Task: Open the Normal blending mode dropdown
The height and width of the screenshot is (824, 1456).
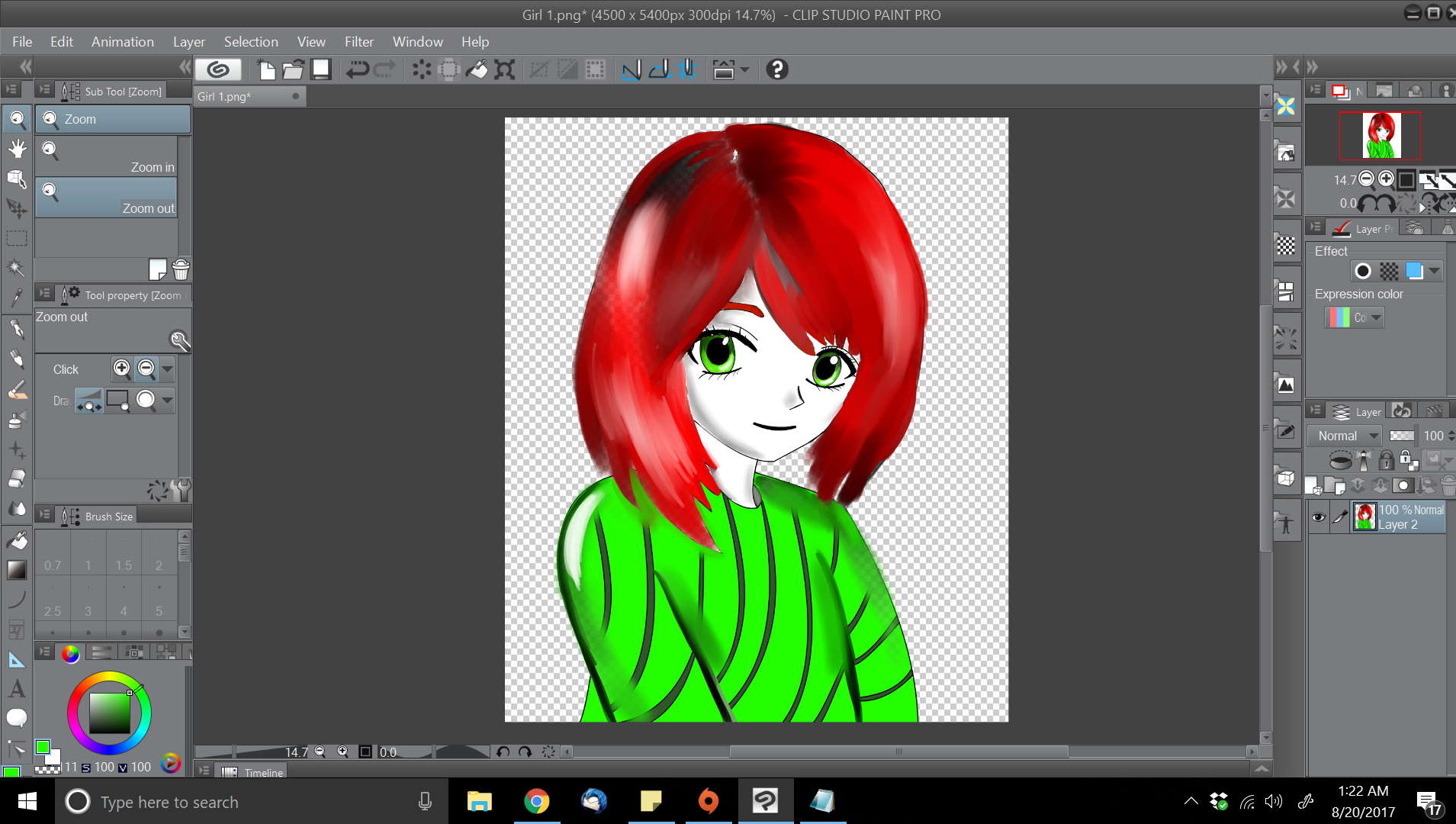Action: 1348,436
